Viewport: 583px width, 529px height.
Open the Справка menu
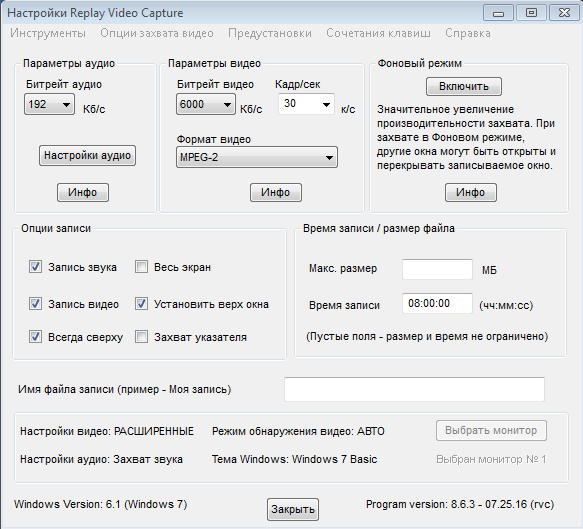tap(467, 33)
